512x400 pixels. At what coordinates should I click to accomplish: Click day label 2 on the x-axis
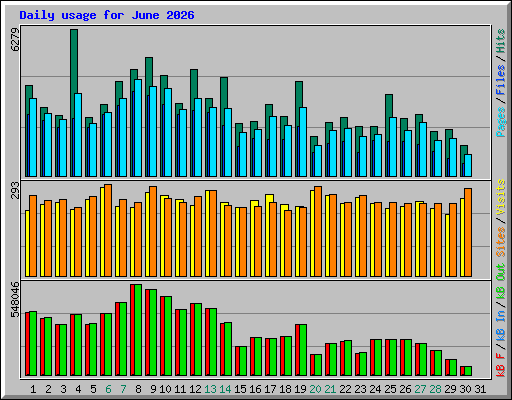point(48,389)
